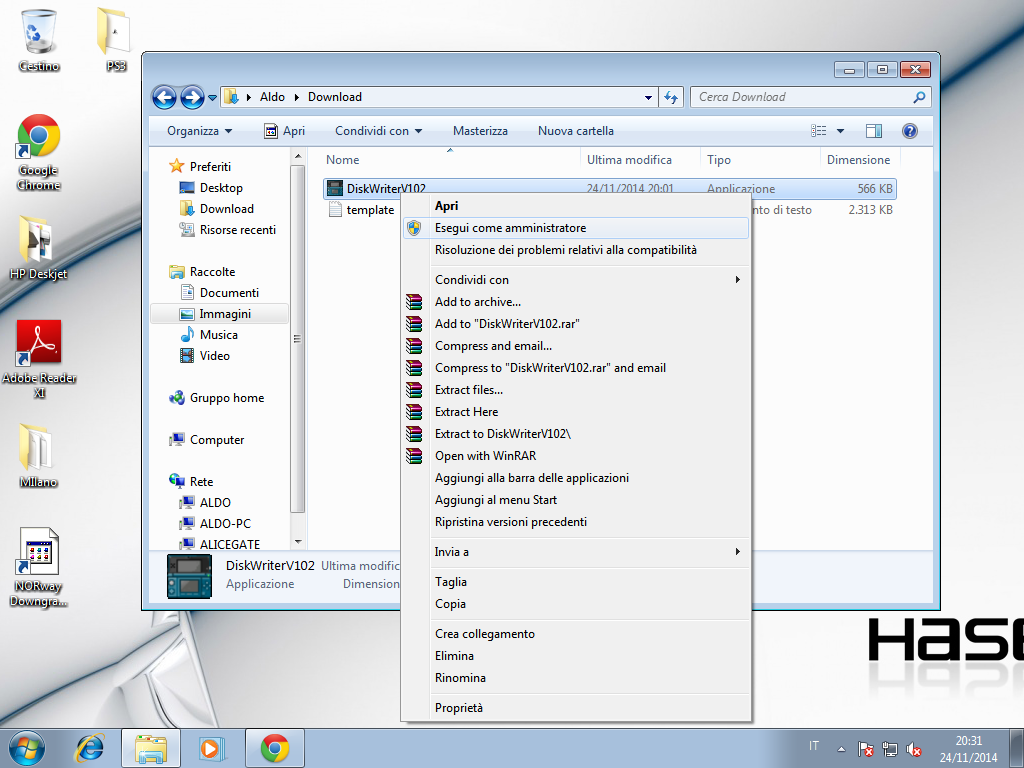Image resolution: width=1024 pixels, height=768 pixels.
Task: Open the Explorer help icon
Action: [x=910, y=131]
